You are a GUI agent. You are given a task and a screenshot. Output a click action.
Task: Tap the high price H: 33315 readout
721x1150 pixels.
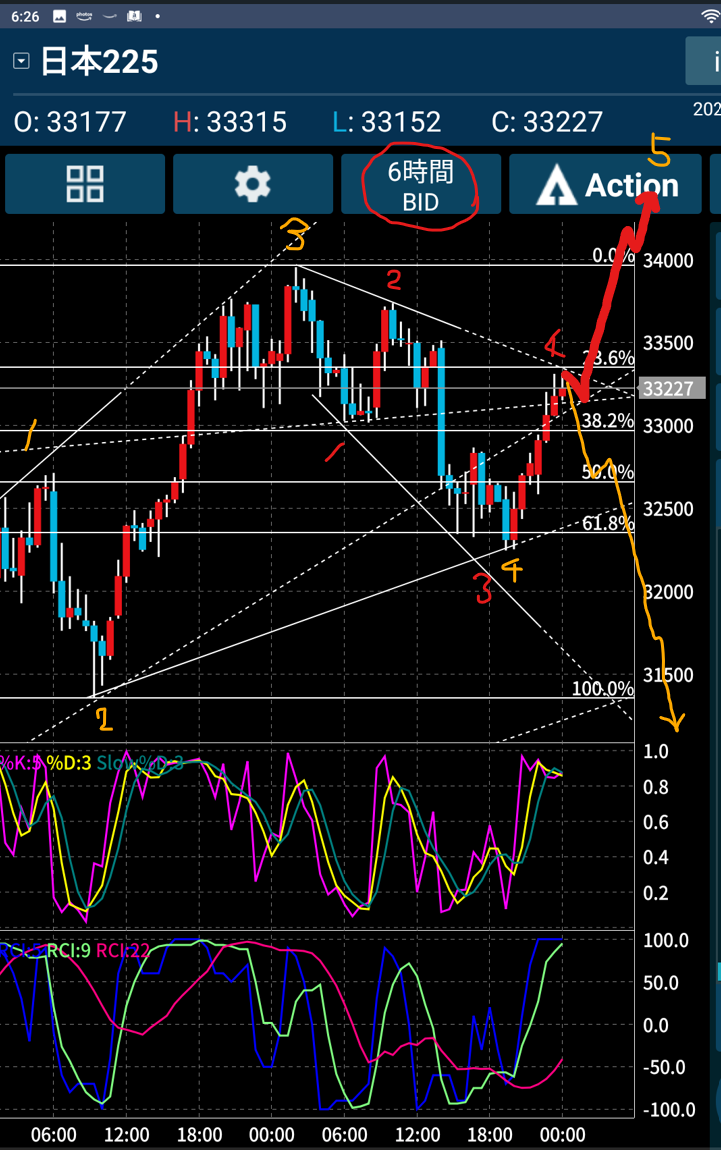pyautogui.click(x=230, y=122)
